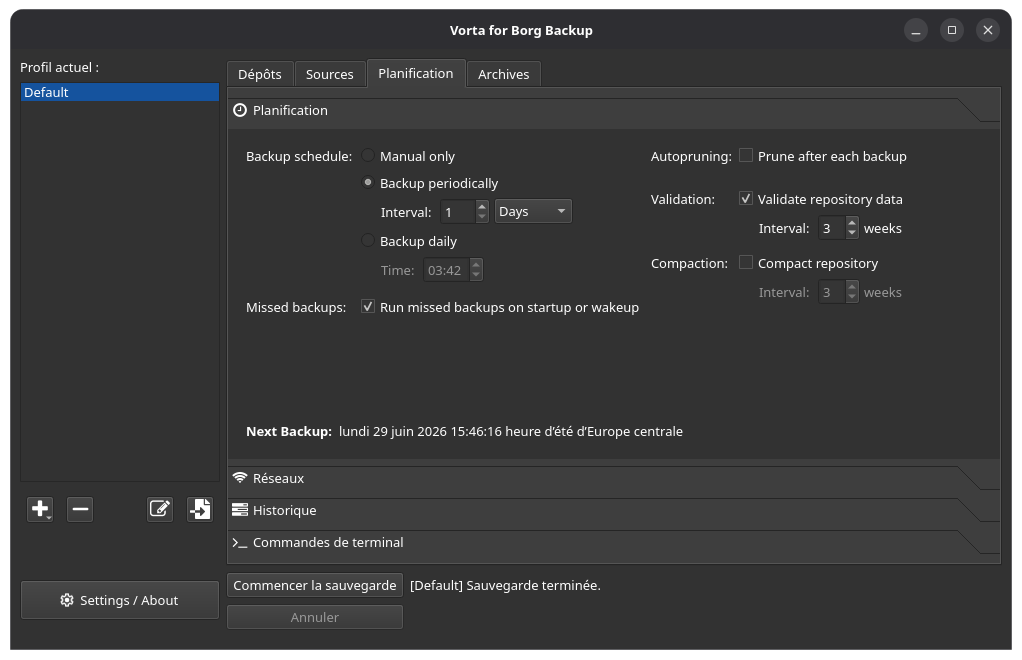Click Commencer la sauvegarde button
The width and height of the screenshot is (1022, 660).
[x=315, y=585]
